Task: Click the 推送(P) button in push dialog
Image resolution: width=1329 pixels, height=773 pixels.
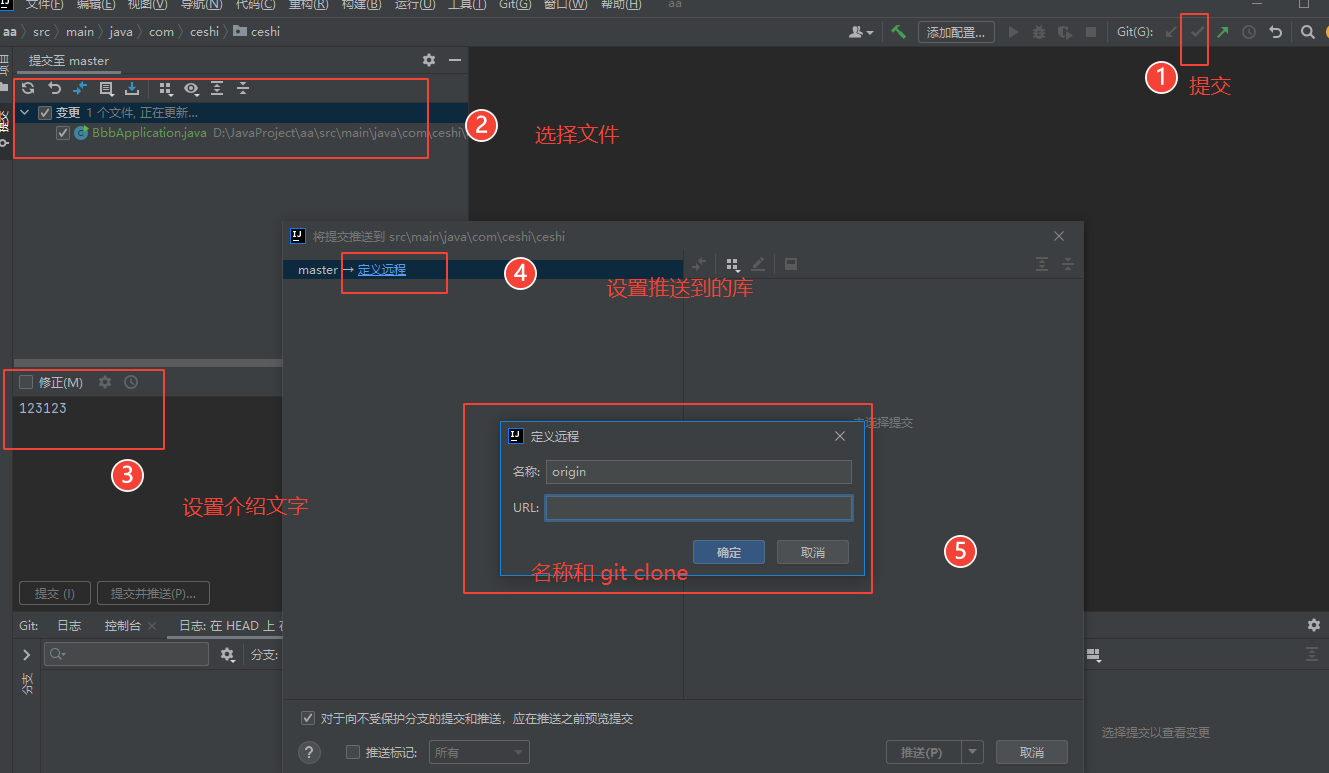Action: (924, 752)
